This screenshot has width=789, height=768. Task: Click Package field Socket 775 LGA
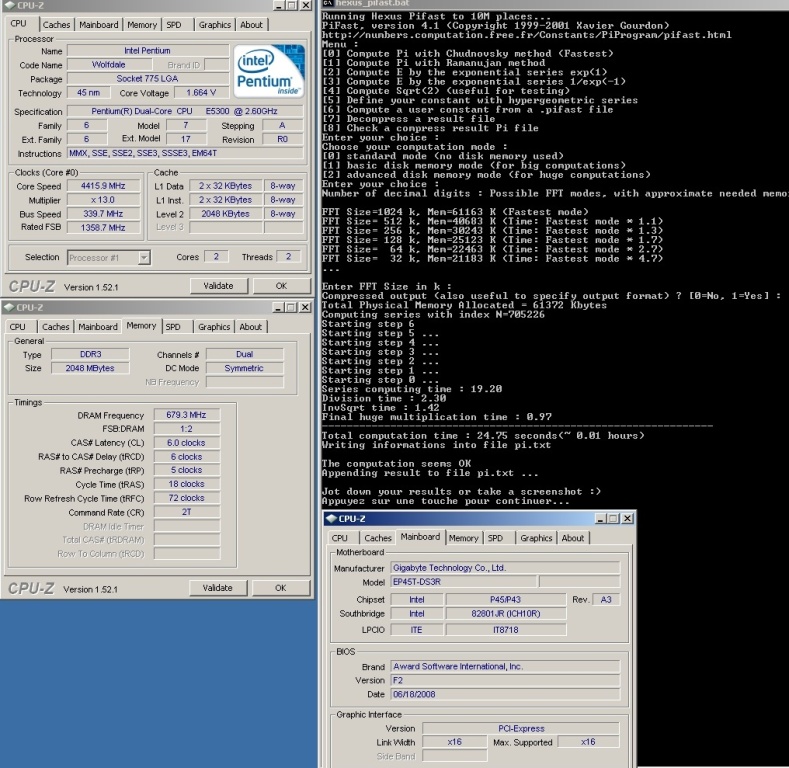(148, 79)
